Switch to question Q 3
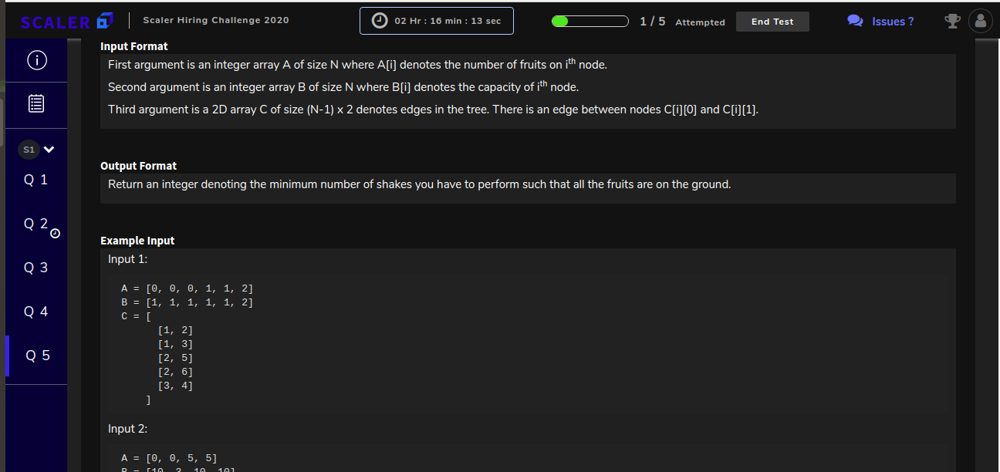This screenshot has height=472, width=1000. coord(36,267)
